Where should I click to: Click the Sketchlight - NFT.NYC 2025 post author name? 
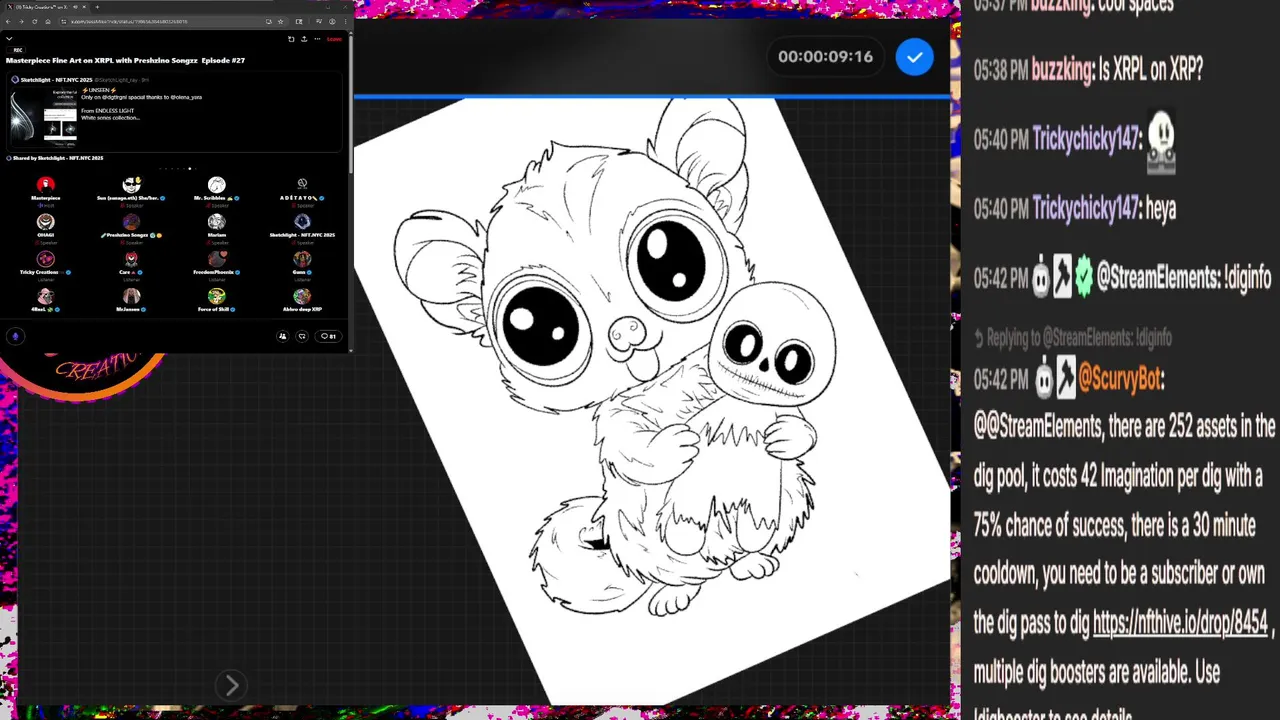(x=57, y=80)
